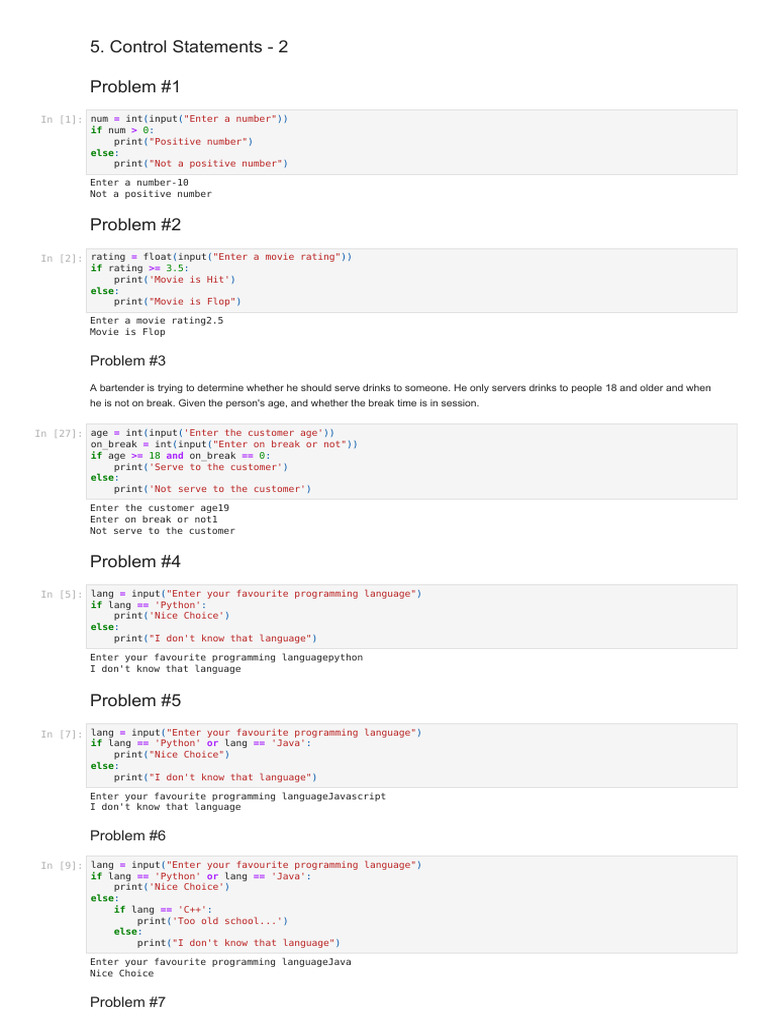
Task: Click code line 'if num > 0:'
Action: click(x=122, y=130)
